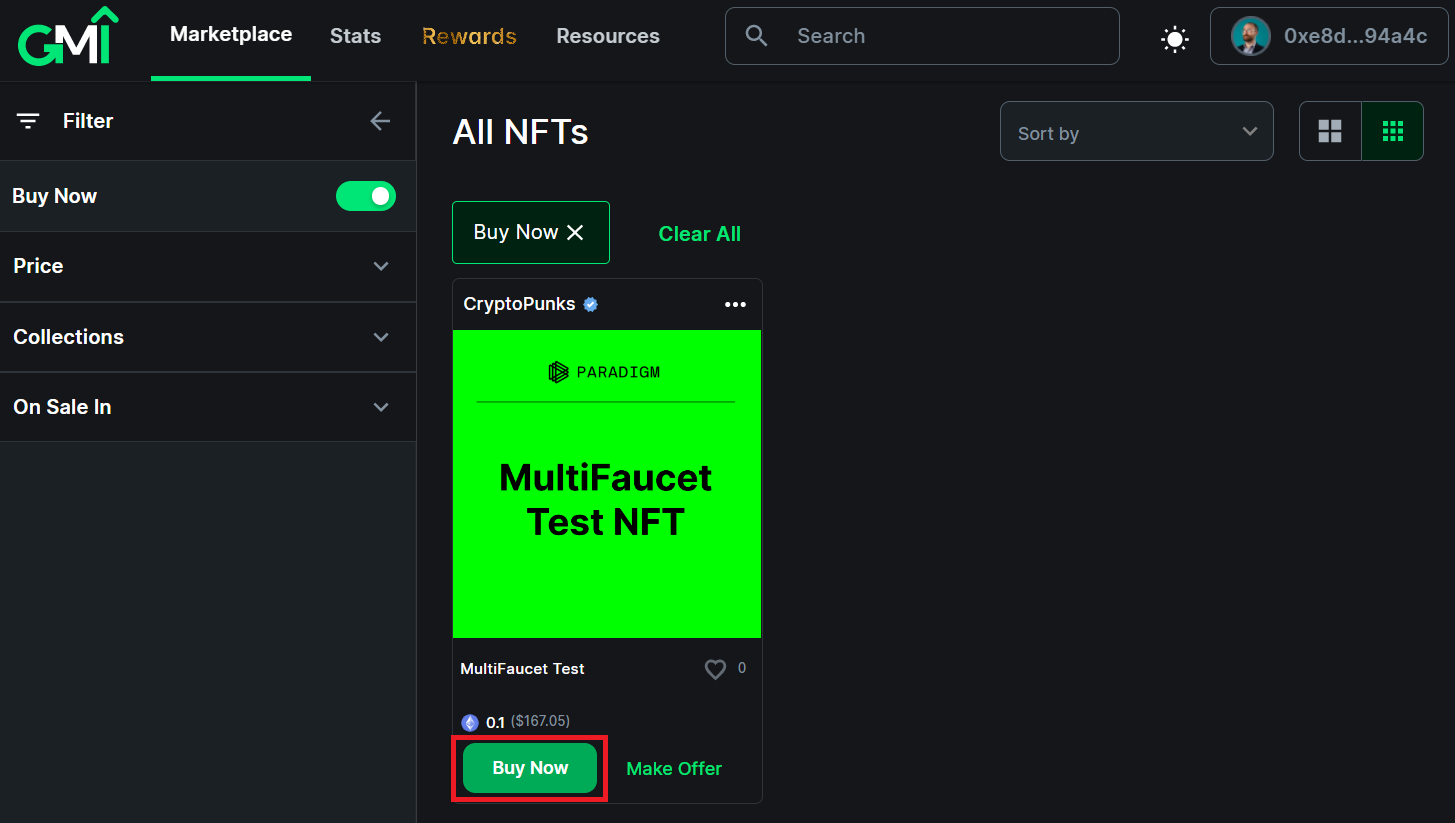The image size is (1455, 823).
Task: Select the large grid view icon
Action: [1330, 131]
